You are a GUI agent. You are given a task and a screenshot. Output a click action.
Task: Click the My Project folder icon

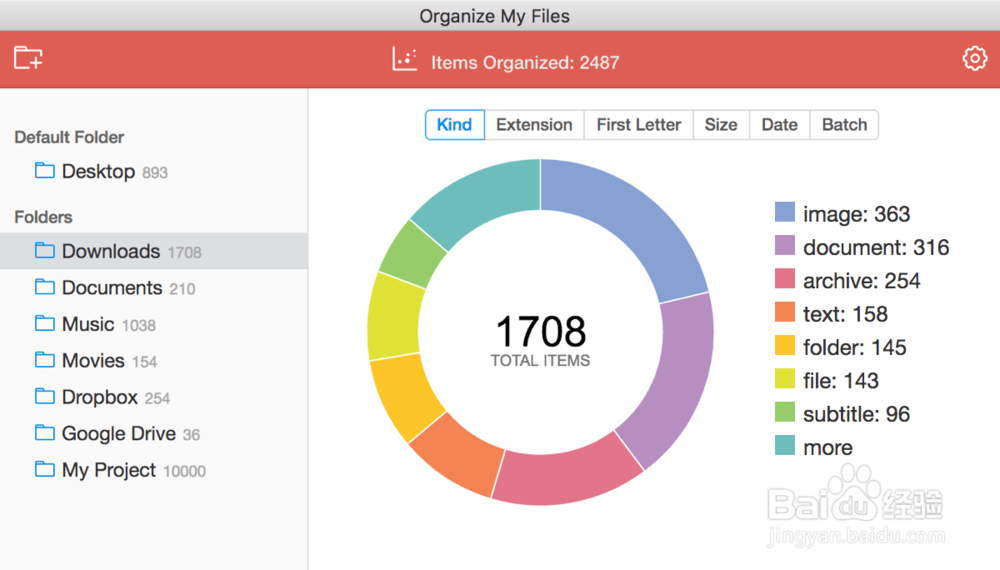[45, 469]
